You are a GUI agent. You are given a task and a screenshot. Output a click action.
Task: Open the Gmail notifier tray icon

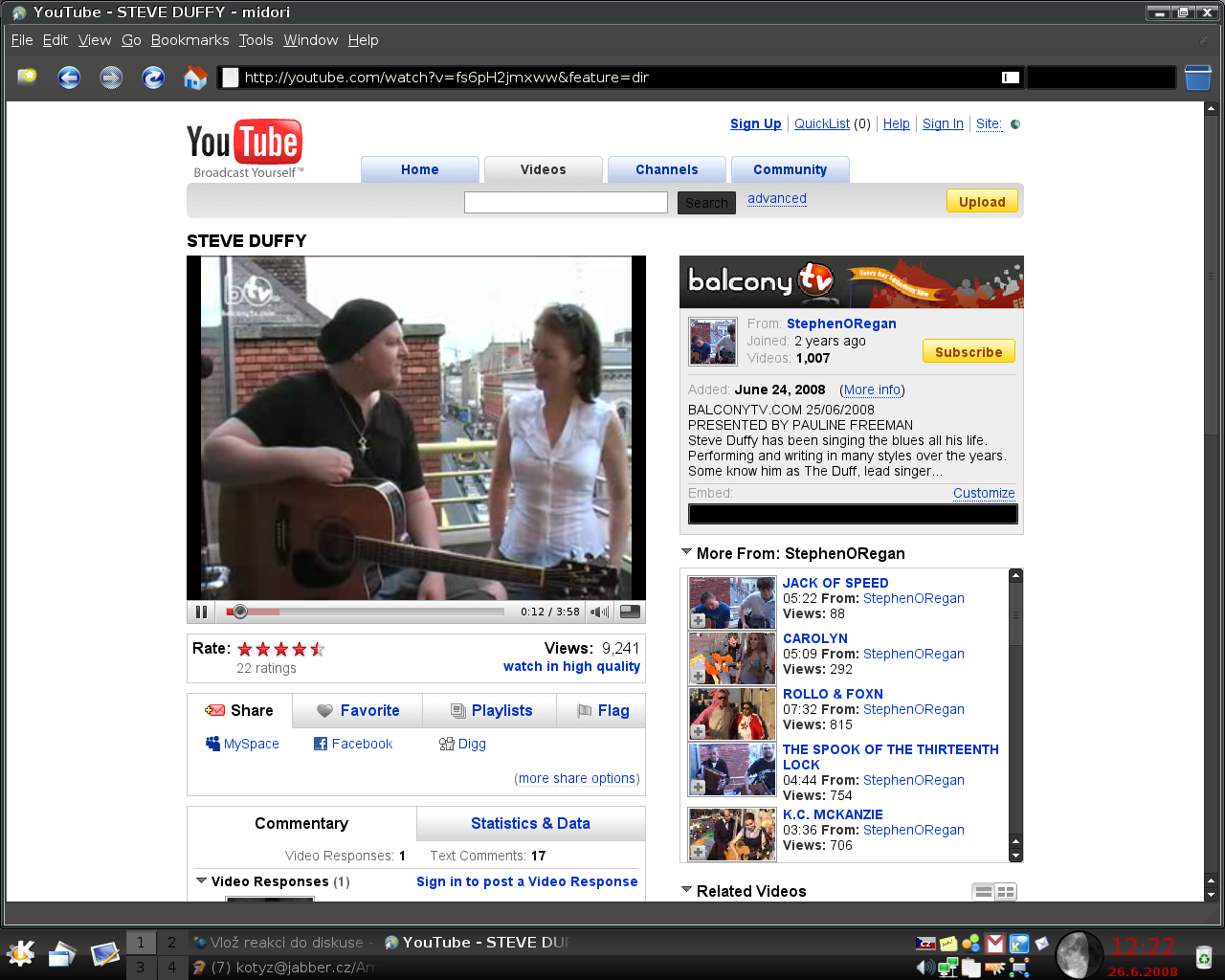coord(995,944)
